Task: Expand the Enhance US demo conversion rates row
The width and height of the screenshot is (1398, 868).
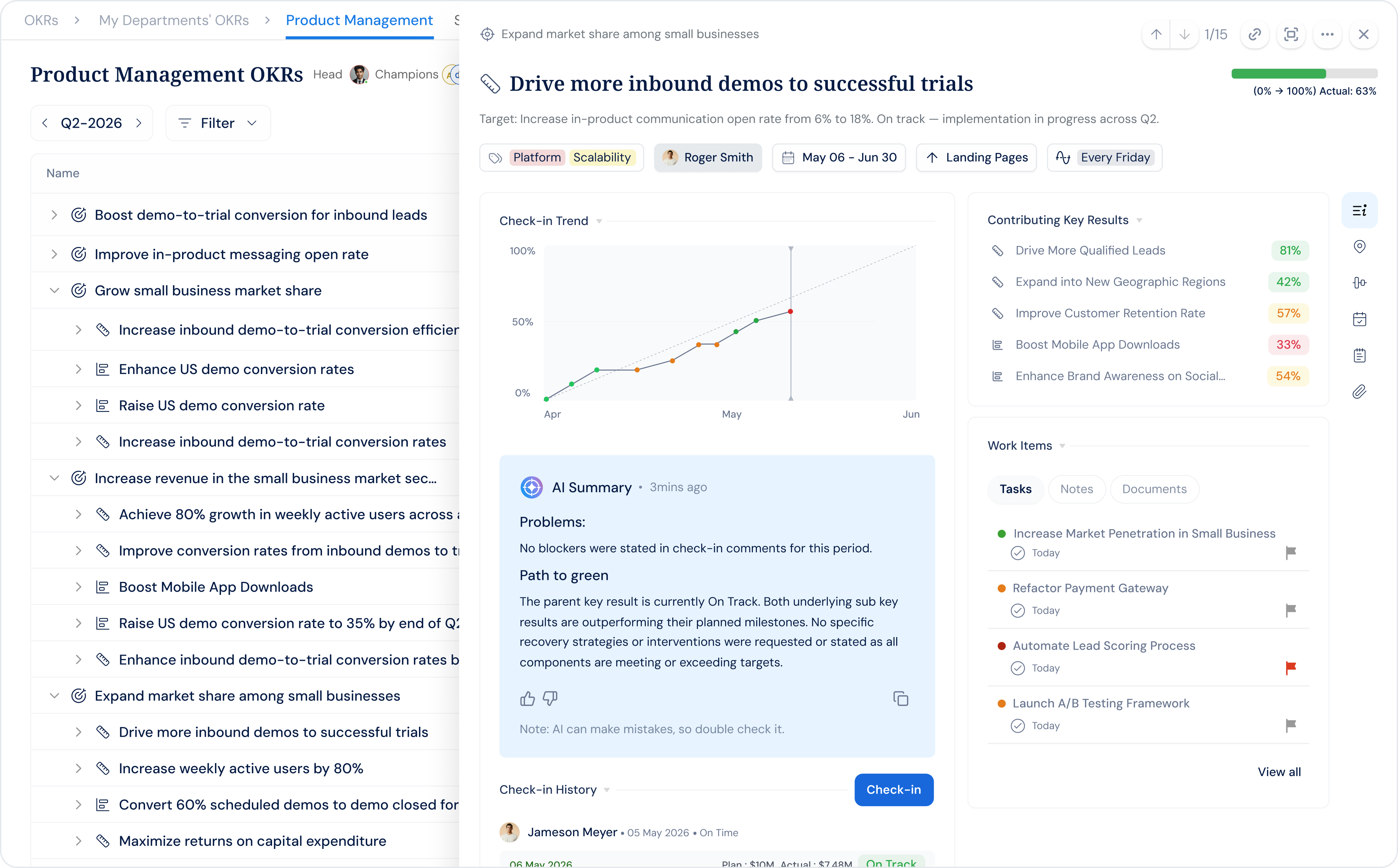Action: 78,369
